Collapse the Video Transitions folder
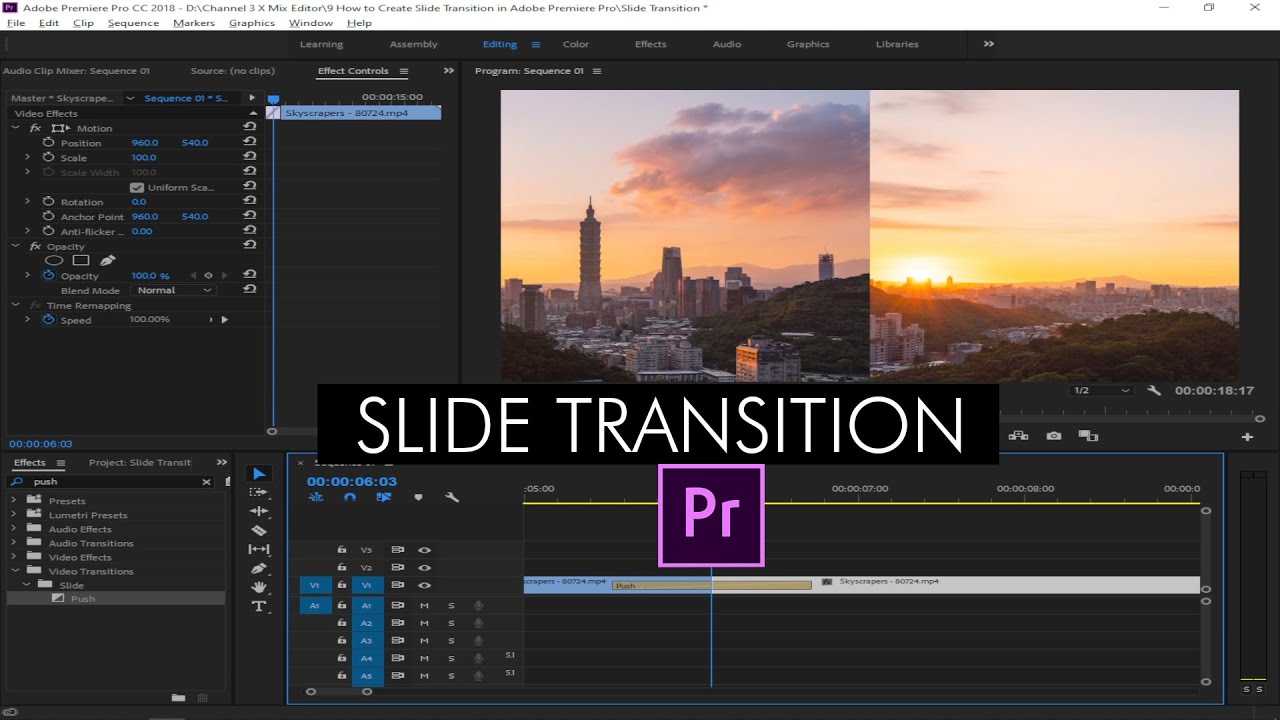This screenshot has width=1280, height=720. [14, 571]
